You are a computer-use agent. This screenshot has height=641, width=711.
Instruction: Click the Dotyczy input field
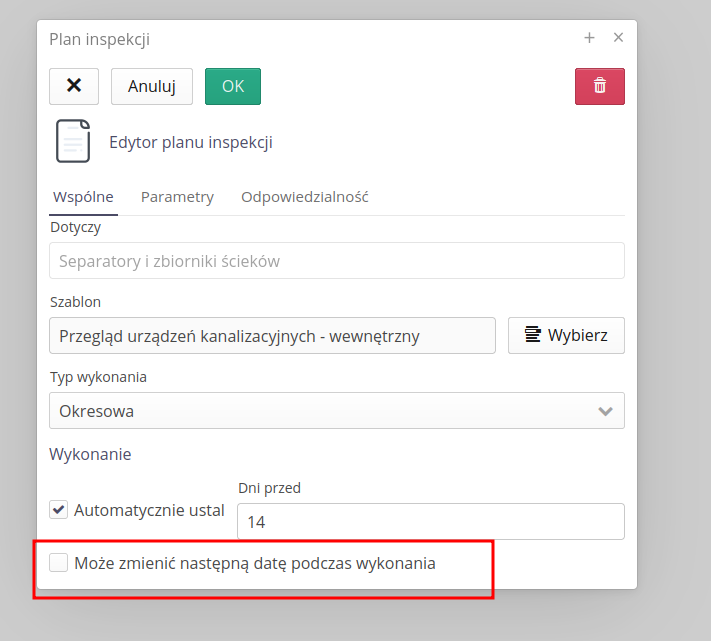point(336,261)
